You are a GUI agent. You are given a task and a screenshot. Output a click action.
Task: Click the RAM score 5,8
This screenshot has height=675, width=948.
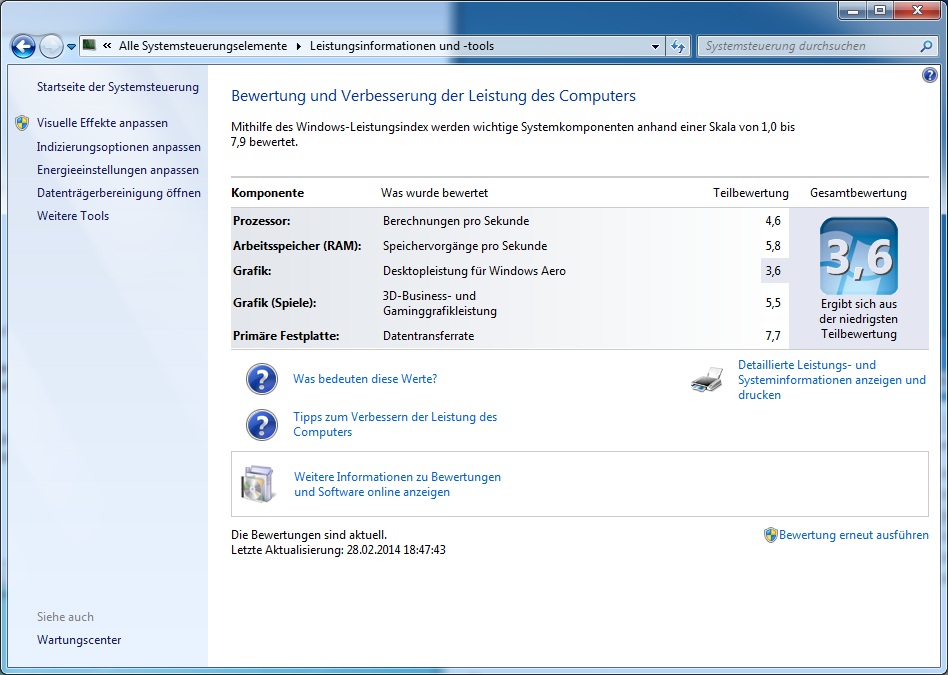[773, 246]
